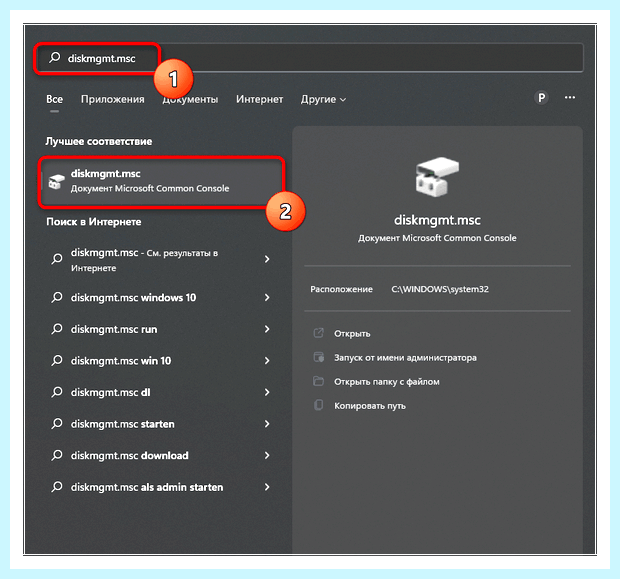Screen dimensions: 620x579
Task: Click search icon beside 'diskmgmt.msc dl'
Action: click(x=57, y=392)
